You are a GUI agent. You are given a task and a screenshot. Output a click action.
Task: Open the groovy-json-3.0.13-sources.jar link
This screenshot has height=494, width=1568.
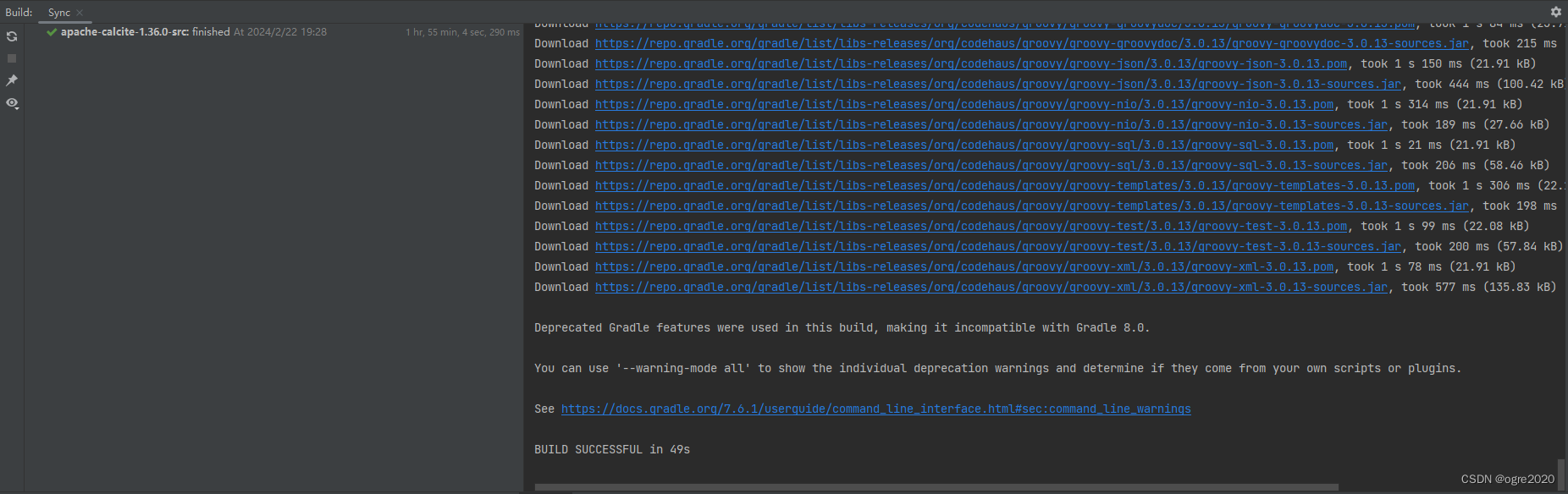coord(997,84)
